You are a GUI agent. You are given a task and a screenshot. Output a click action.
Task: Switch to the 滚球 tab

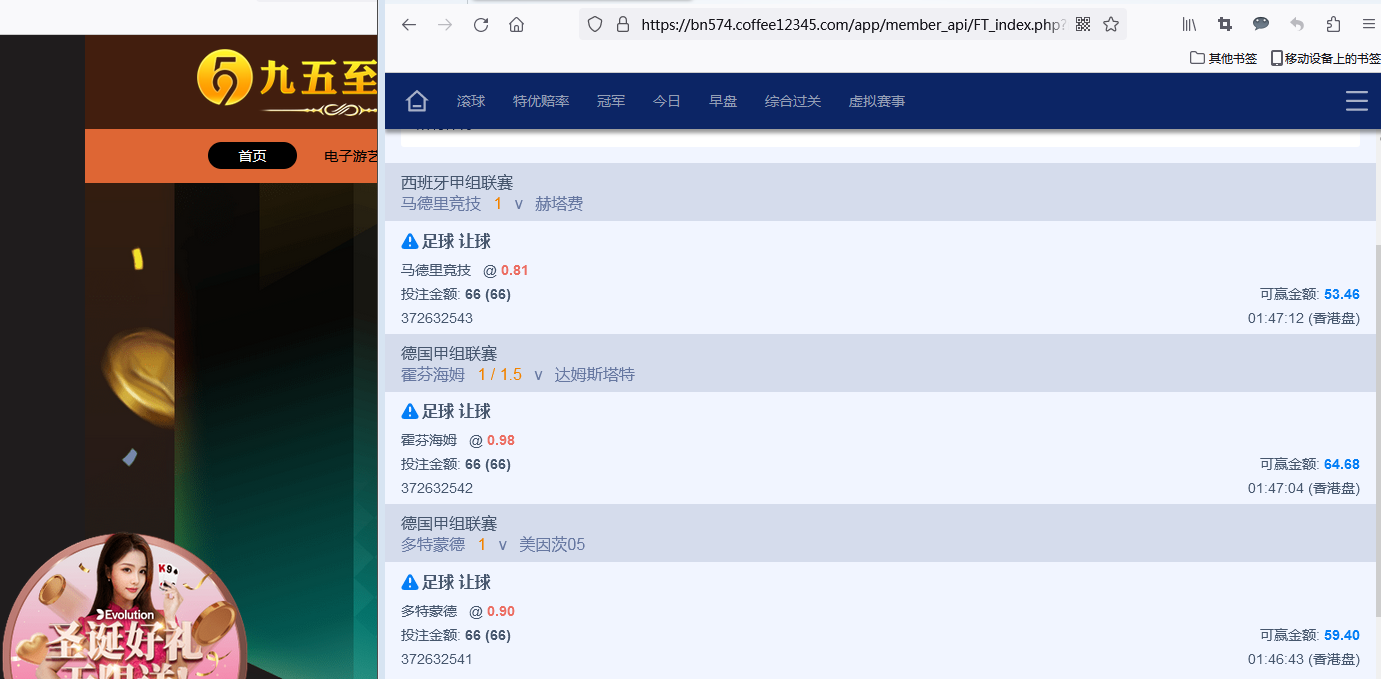coord(471,101)
